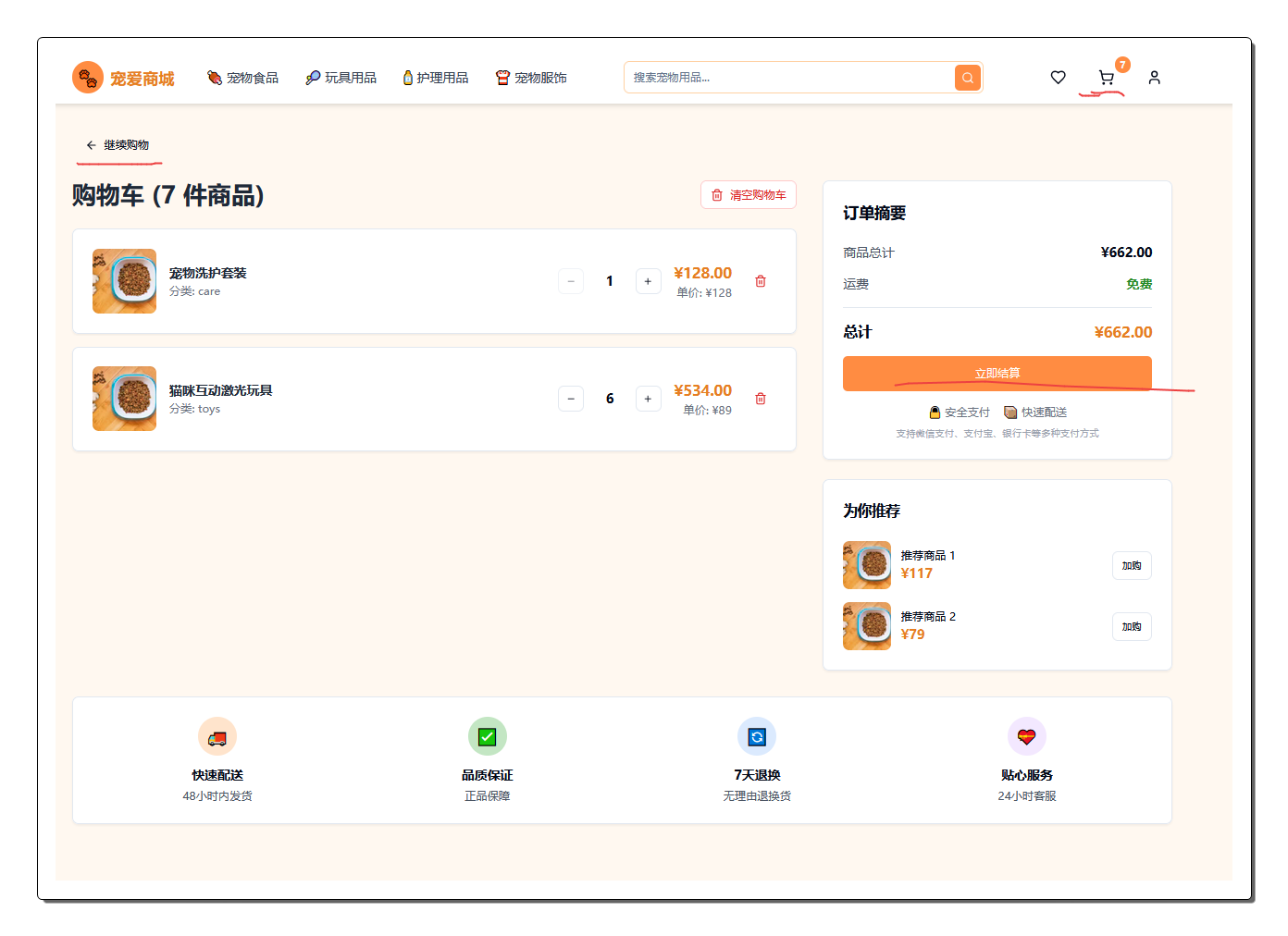Decrease quantity of 猫咪互动激光玩具
1288x936 pixels.
pyautogui.click(x=571, y=399)
